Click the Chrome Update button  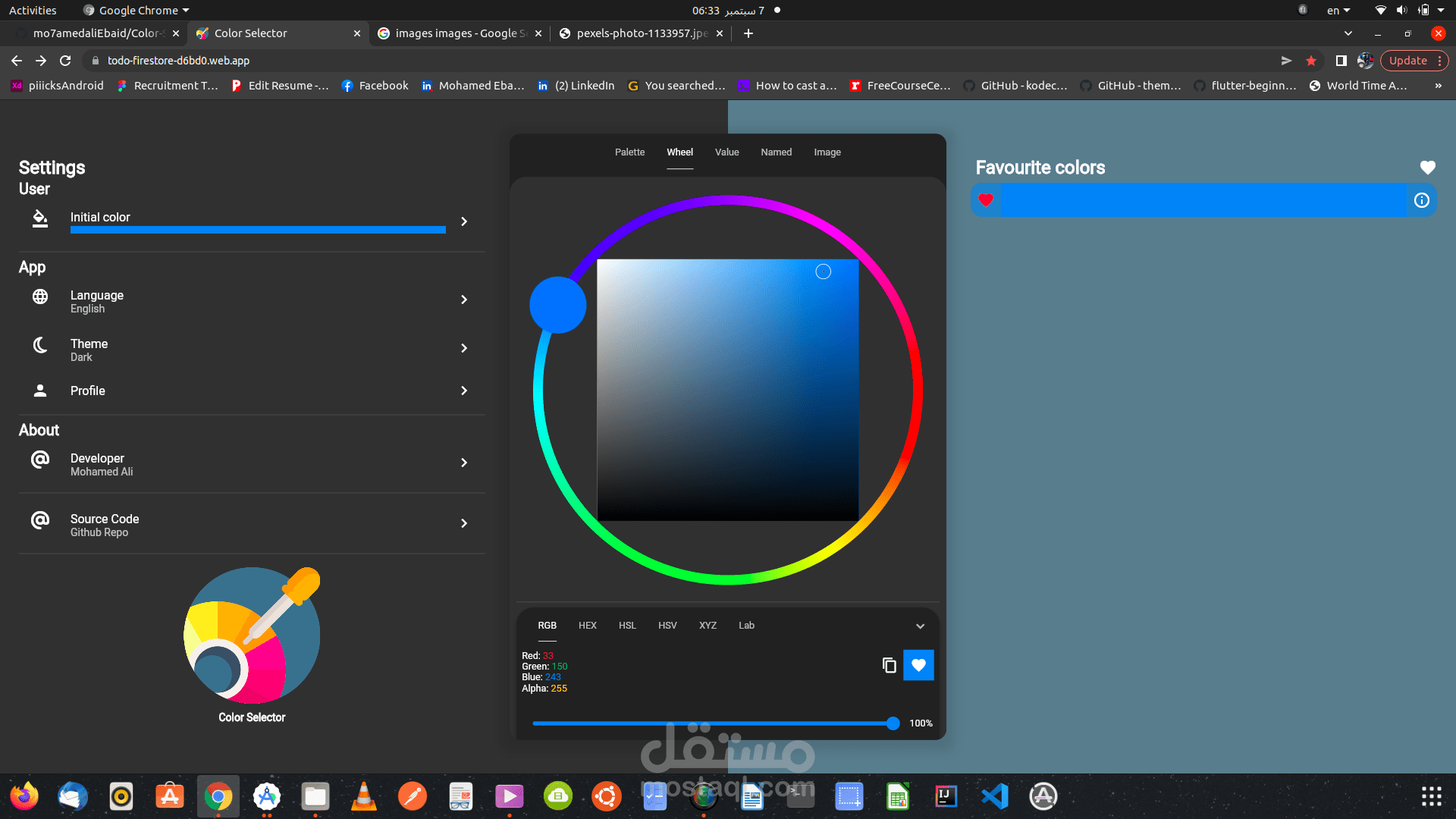coord(1407,61)
